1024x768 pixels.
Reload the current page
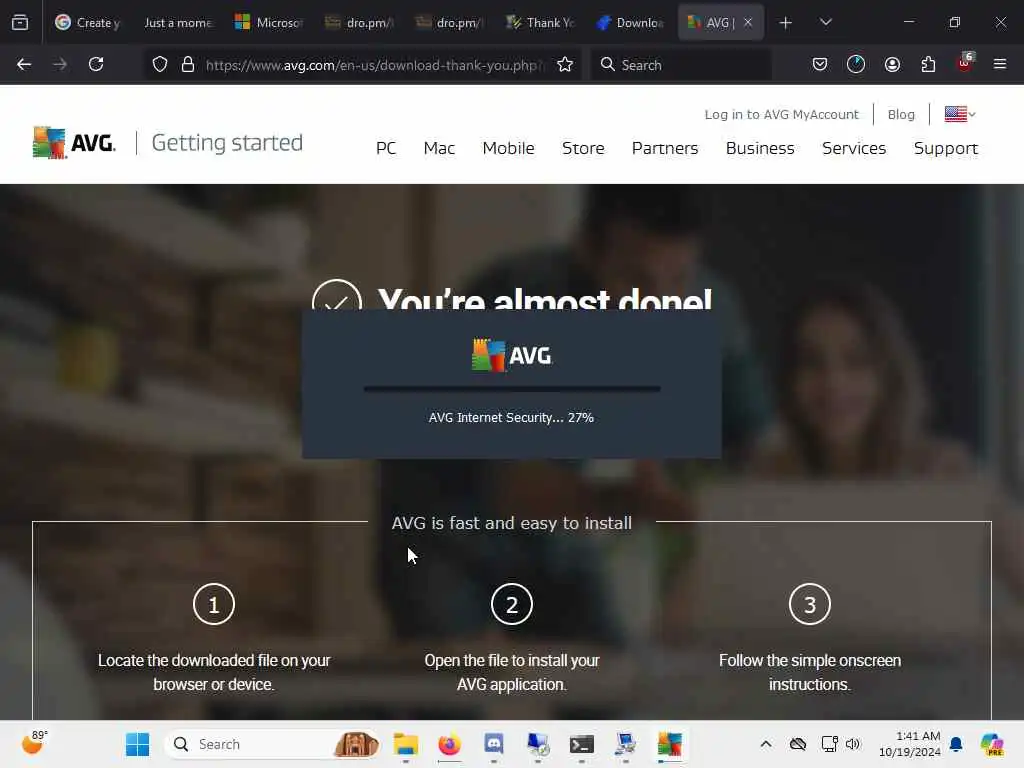pos(96,64)
